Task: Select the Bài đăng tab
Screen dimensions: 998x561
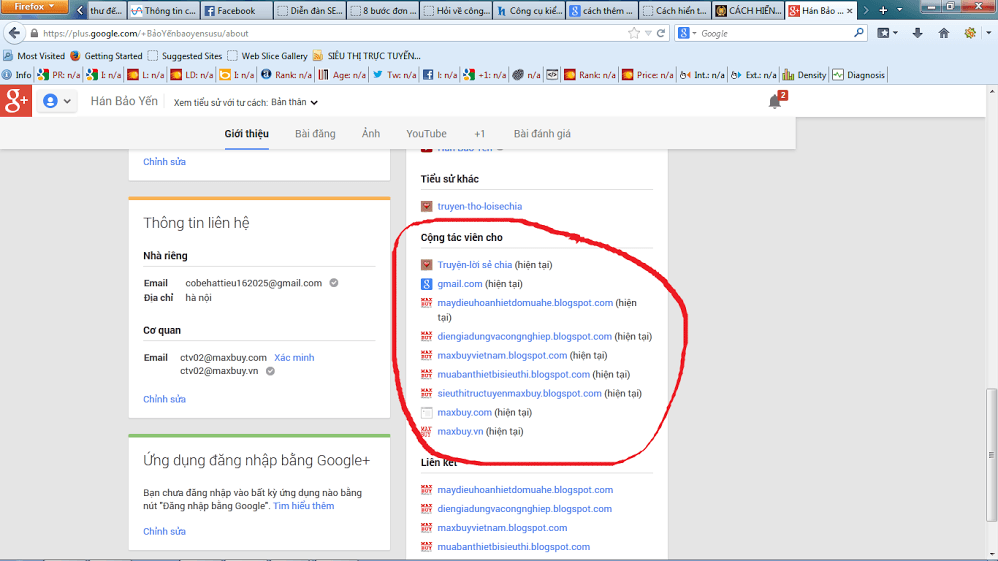Action: coord(315,134)
